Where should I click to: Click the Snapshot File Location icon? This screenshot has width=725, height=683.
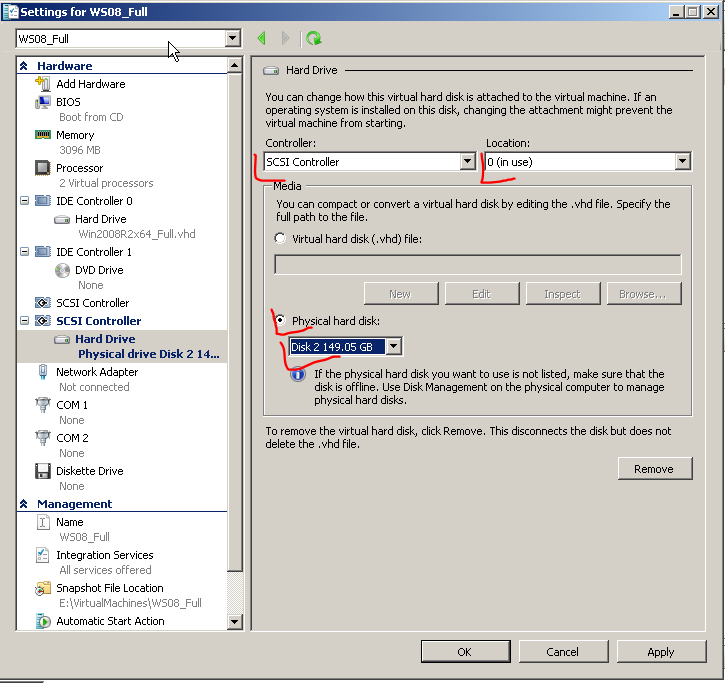(43, 588)
